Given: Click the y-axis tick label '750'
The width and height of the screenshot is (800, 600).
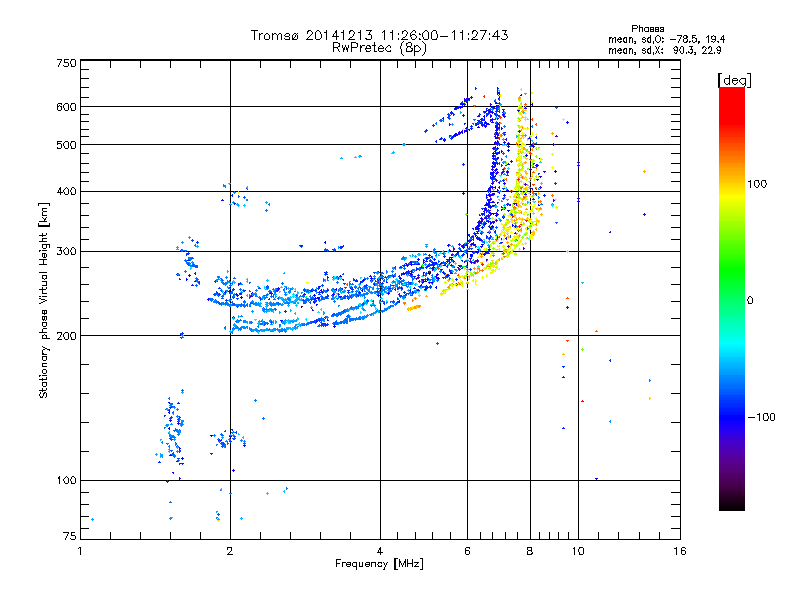Looking at the screenshot, I should (x=66, y=63).
